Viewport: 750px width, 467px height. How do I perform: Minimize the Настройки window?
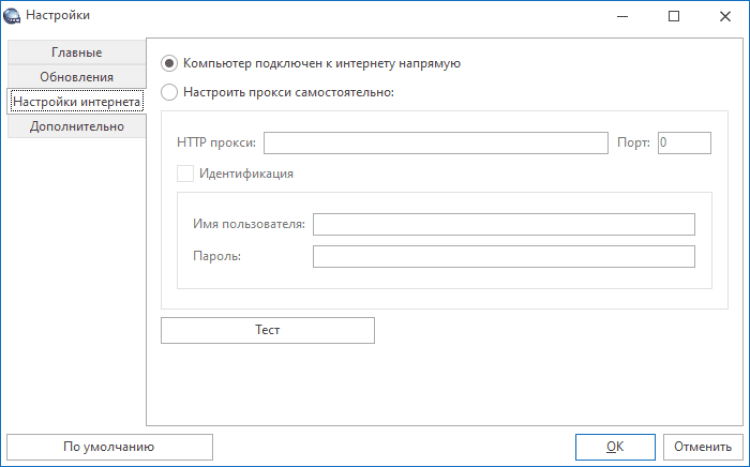click(622, 15)
